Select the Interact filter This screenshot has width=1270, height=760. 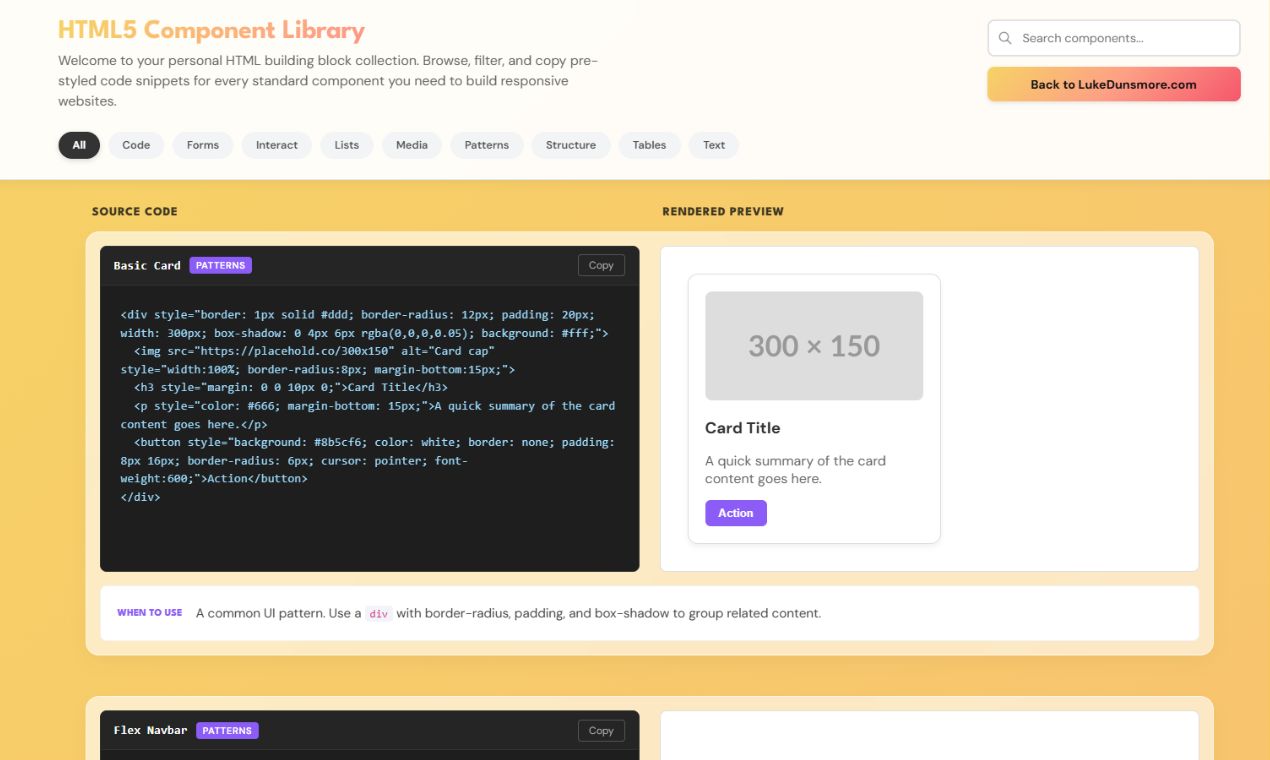(x=276, y=145)
